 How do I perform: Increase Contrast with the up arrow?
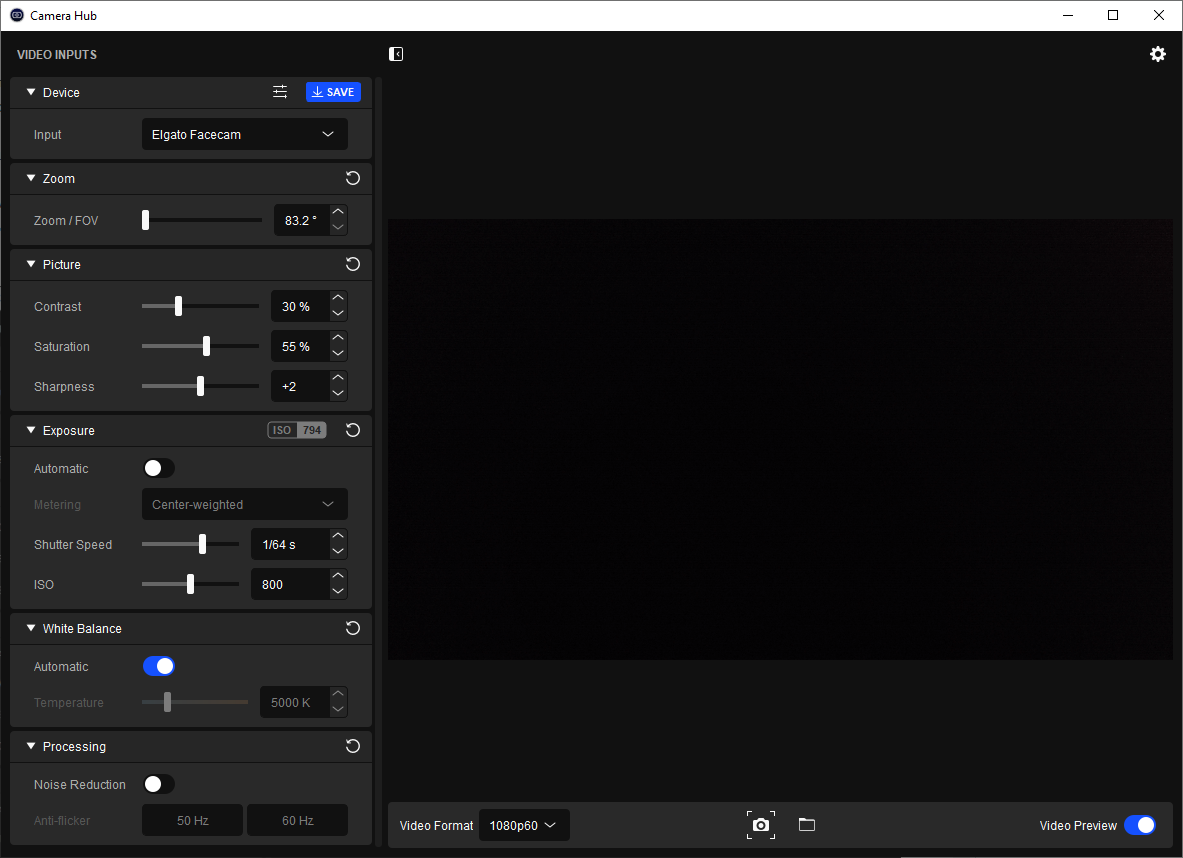tap(338, 298)
